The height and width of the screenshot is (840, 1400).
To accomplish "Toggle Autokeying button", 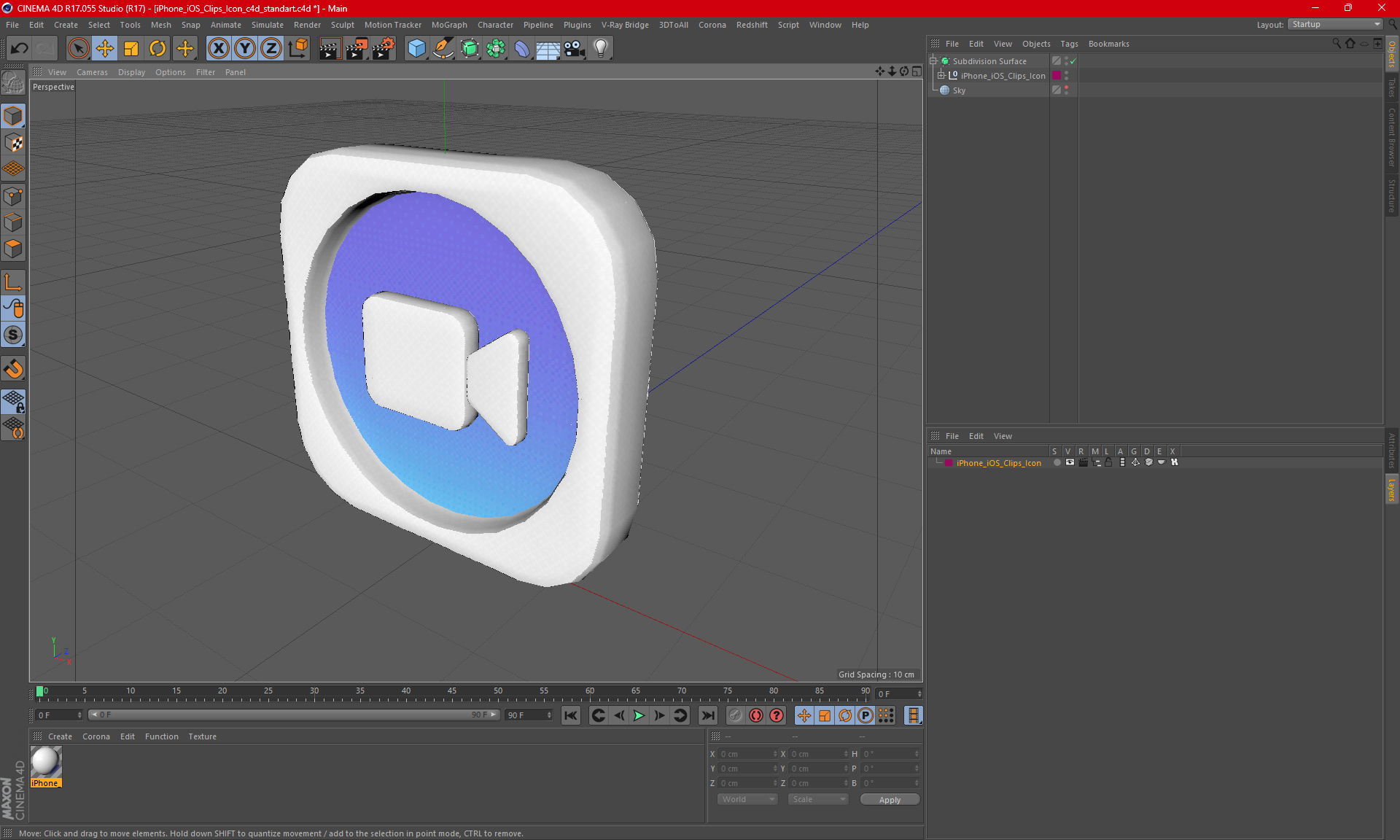I will click(756, 715).
